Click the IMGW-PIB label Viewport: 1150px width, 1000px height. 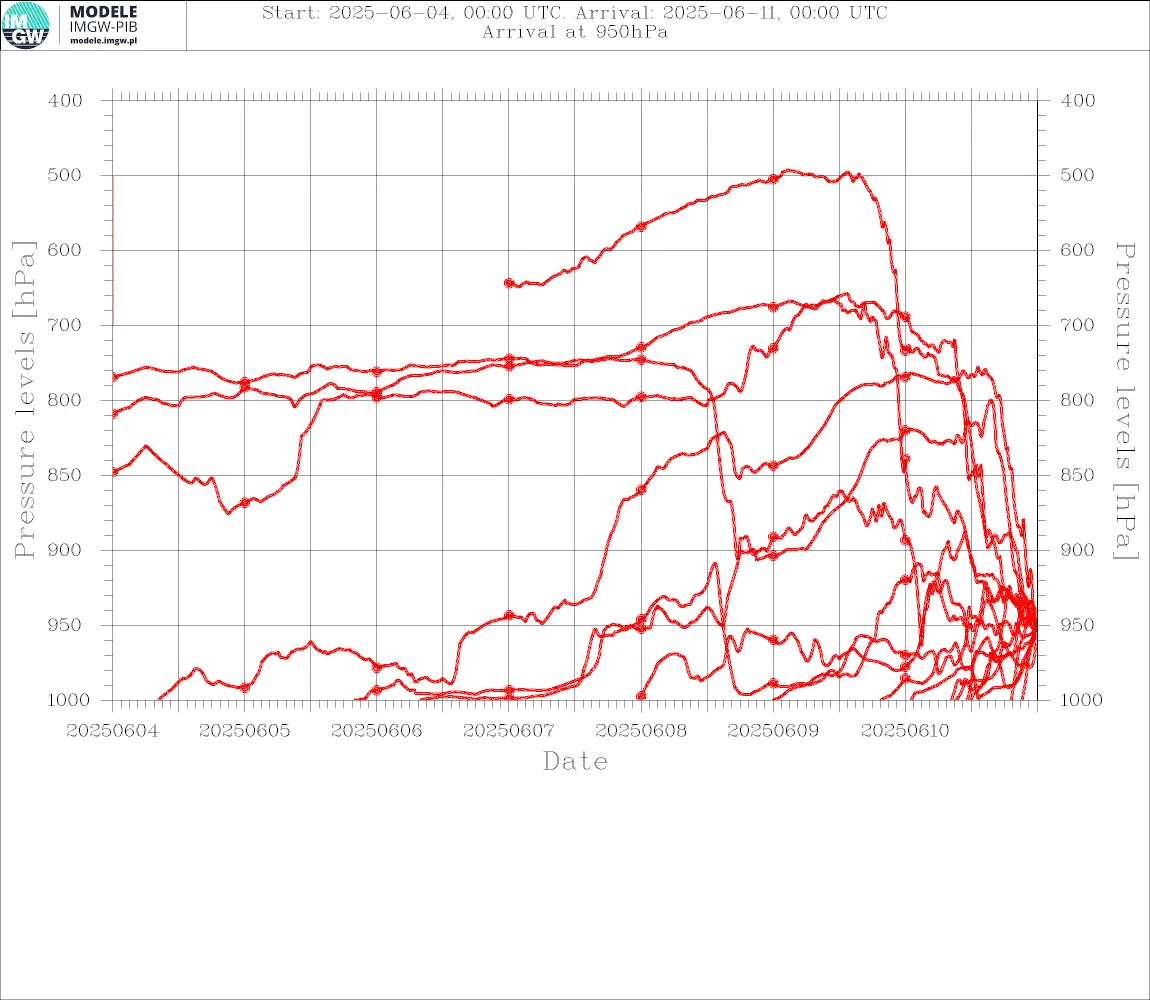(x=103, y=27)
